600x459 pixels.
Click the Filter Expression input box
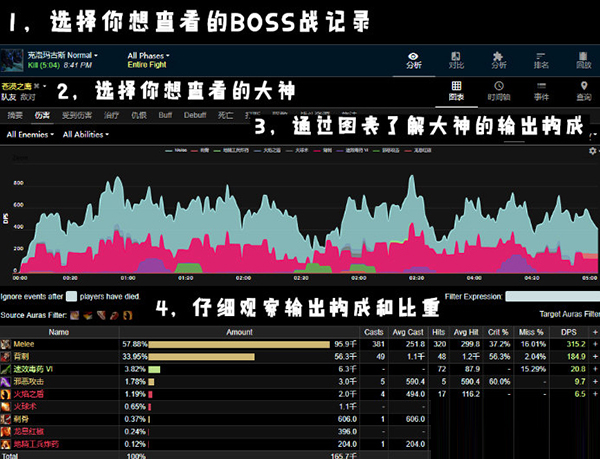(552, 297)
